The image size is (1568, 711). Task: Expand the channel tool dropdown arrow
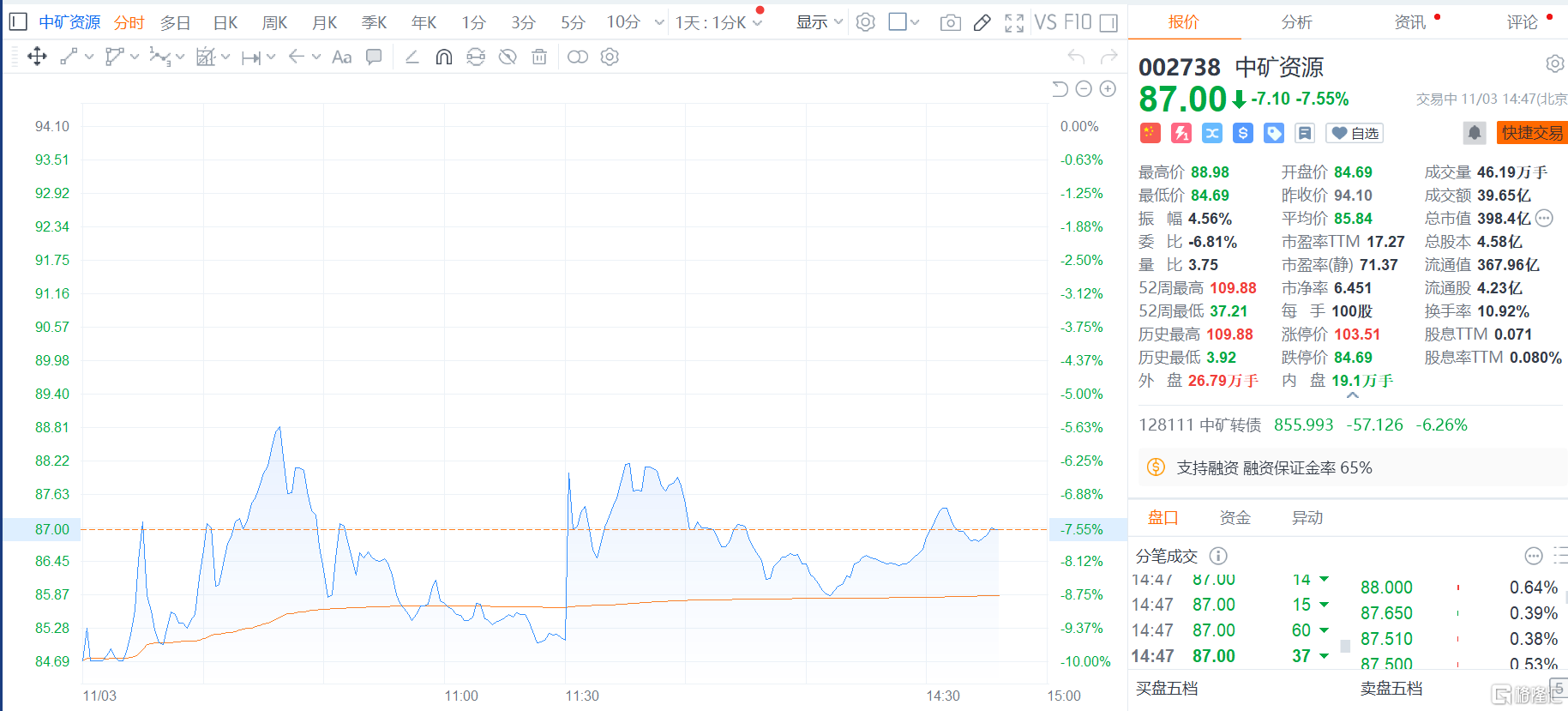[x=135, y=57]
